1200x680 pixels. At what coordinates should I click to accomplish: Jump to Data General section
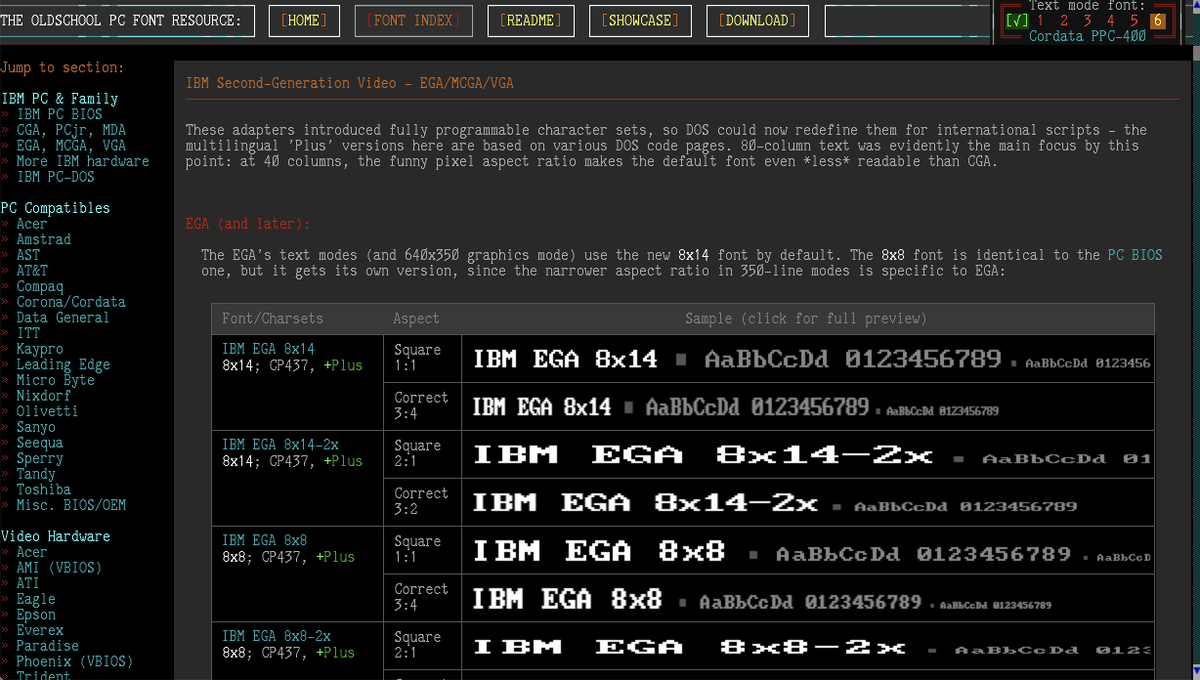[63, 317]
